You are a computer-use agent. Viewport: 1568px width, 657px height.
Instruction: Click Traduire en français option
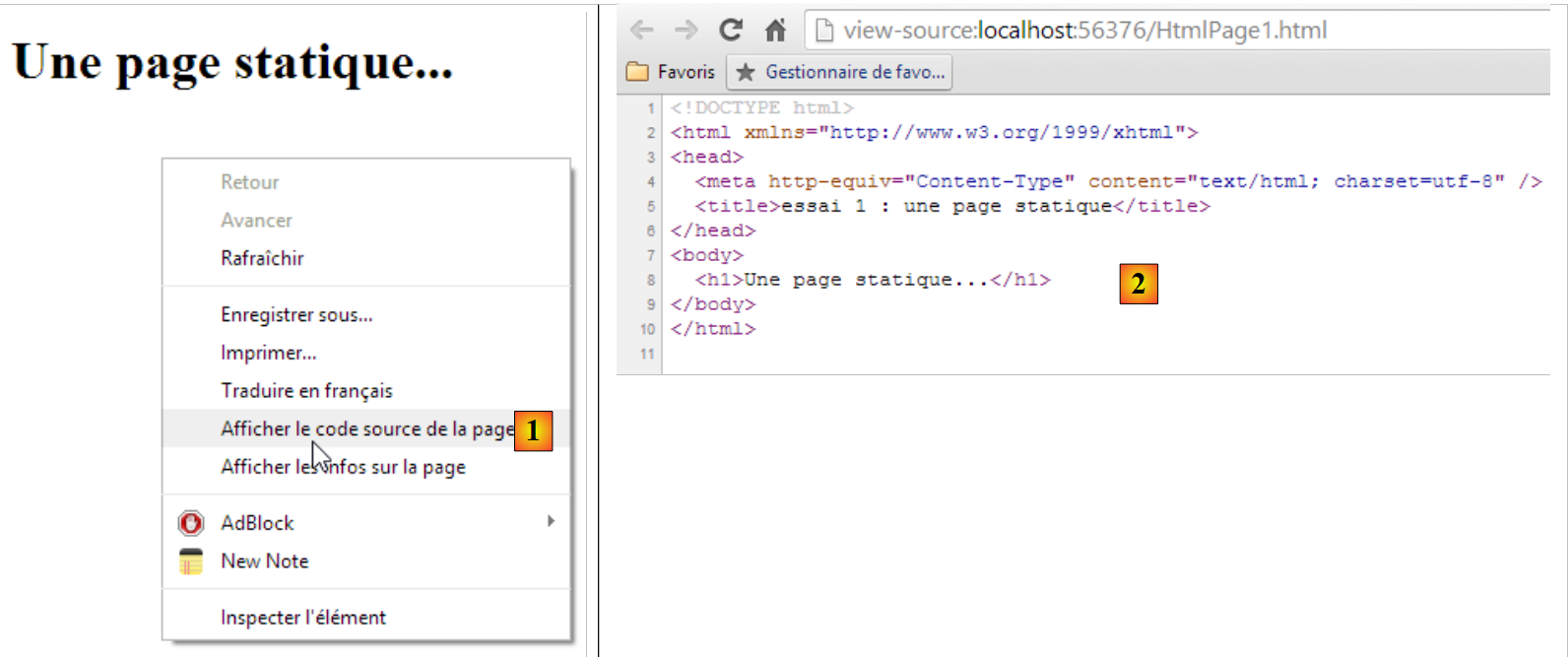306,391
